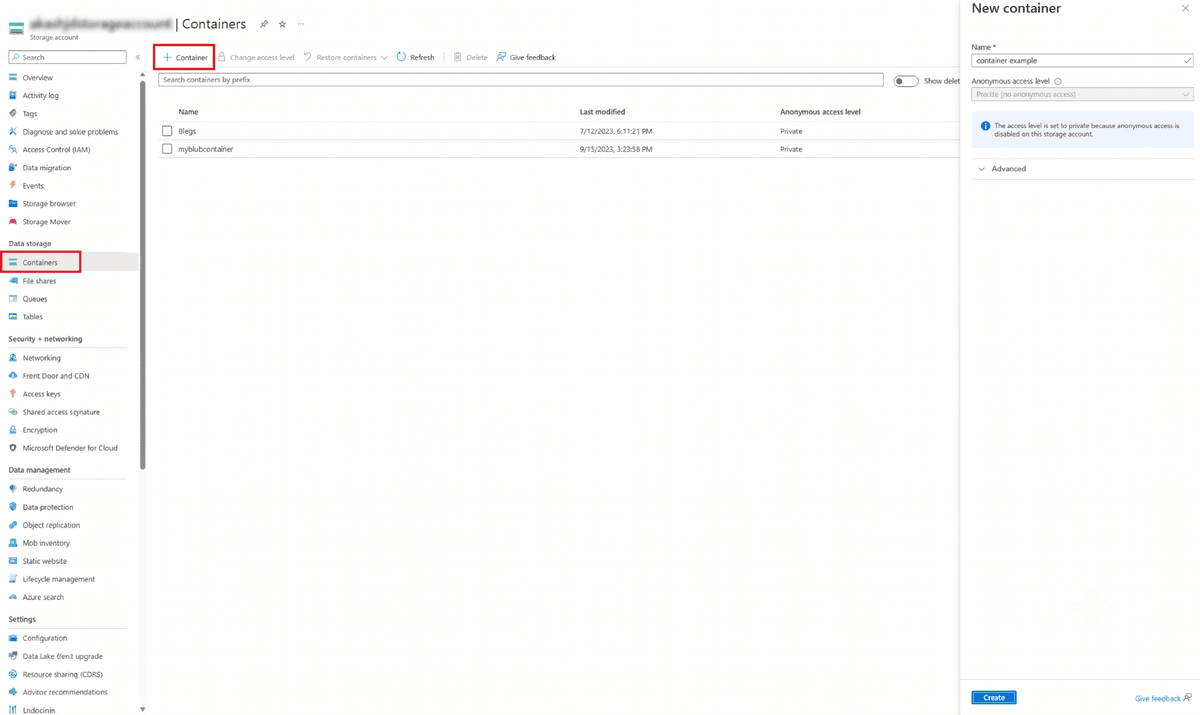Open the Access keys icon
Screen dimensions: 1200x715
(13, 394)
